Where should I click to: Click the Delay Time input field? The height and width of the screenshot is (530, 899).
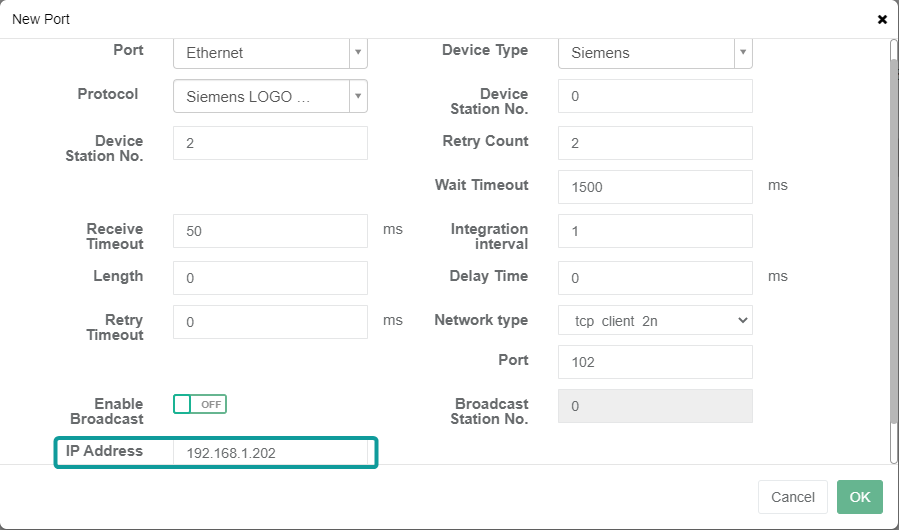click(x=655, y=278)
